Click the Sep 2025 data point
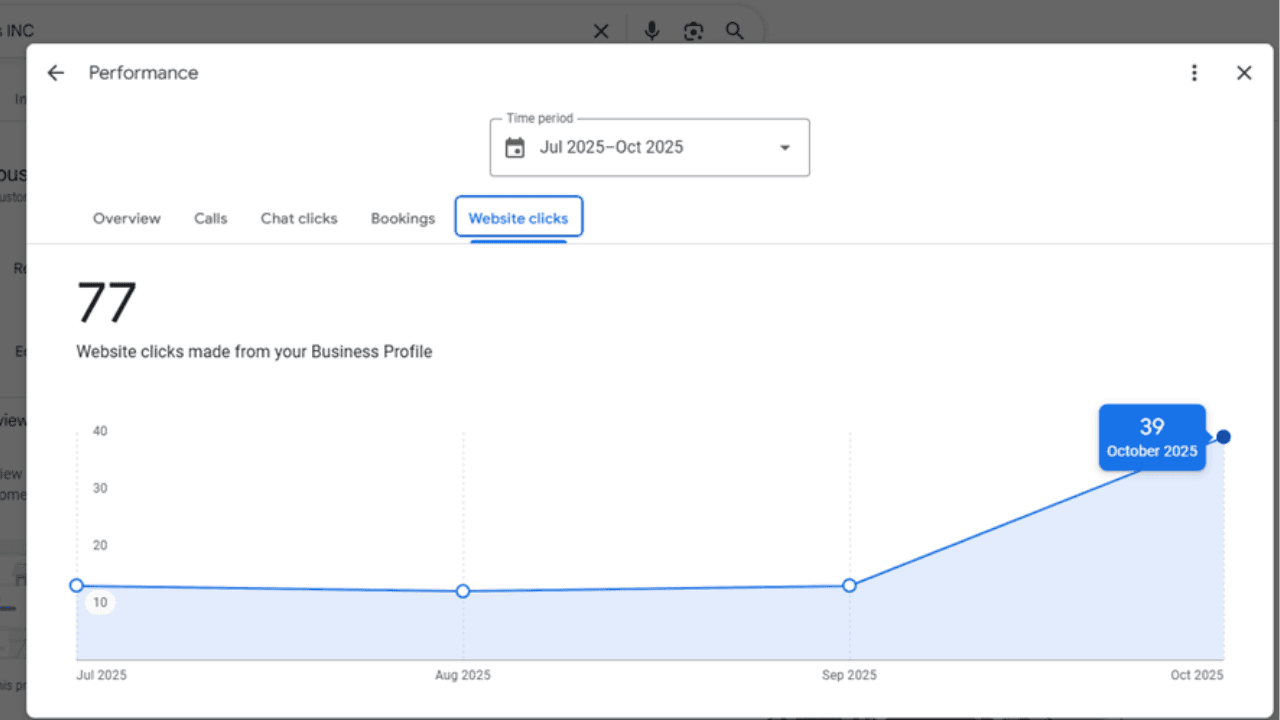The image size is (1280, 720). [x=849, y=585]
